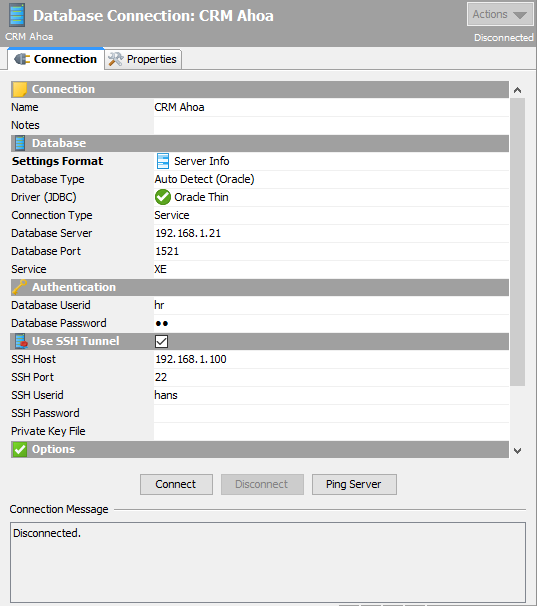
Task: Click the green checkmark beside Oracle Thin
Action: (x=163, y=197)
